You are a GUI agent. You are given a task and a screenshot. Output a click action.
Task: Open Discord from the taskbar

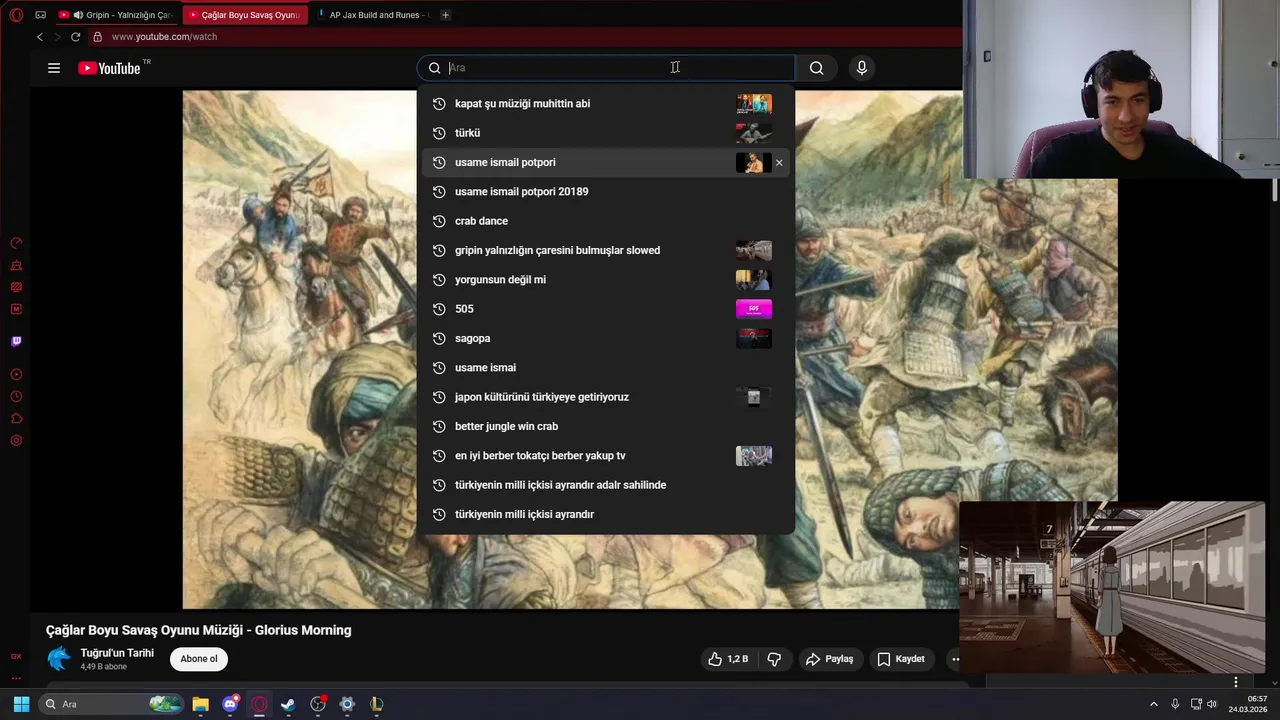click(x=230, y=704)
